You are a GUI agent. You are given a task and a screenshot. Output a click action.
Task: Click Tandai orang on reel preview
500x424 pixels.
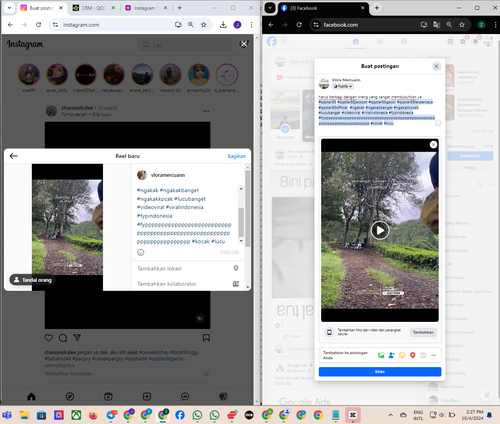(32, 280)
